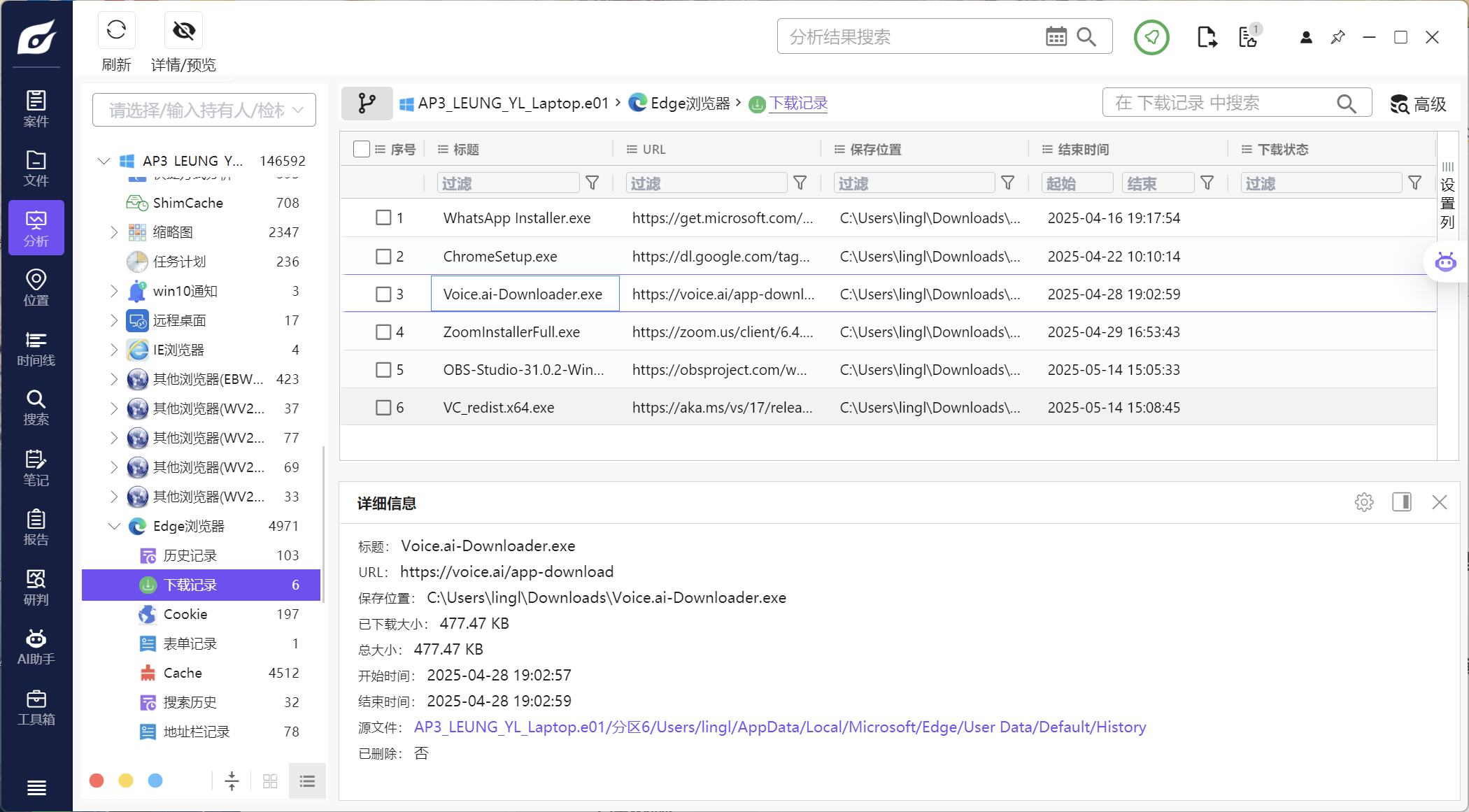This screenshot has height=812, width=1469.
Task: Toggle the select-all checkbox in the table header
Action: 361,149
